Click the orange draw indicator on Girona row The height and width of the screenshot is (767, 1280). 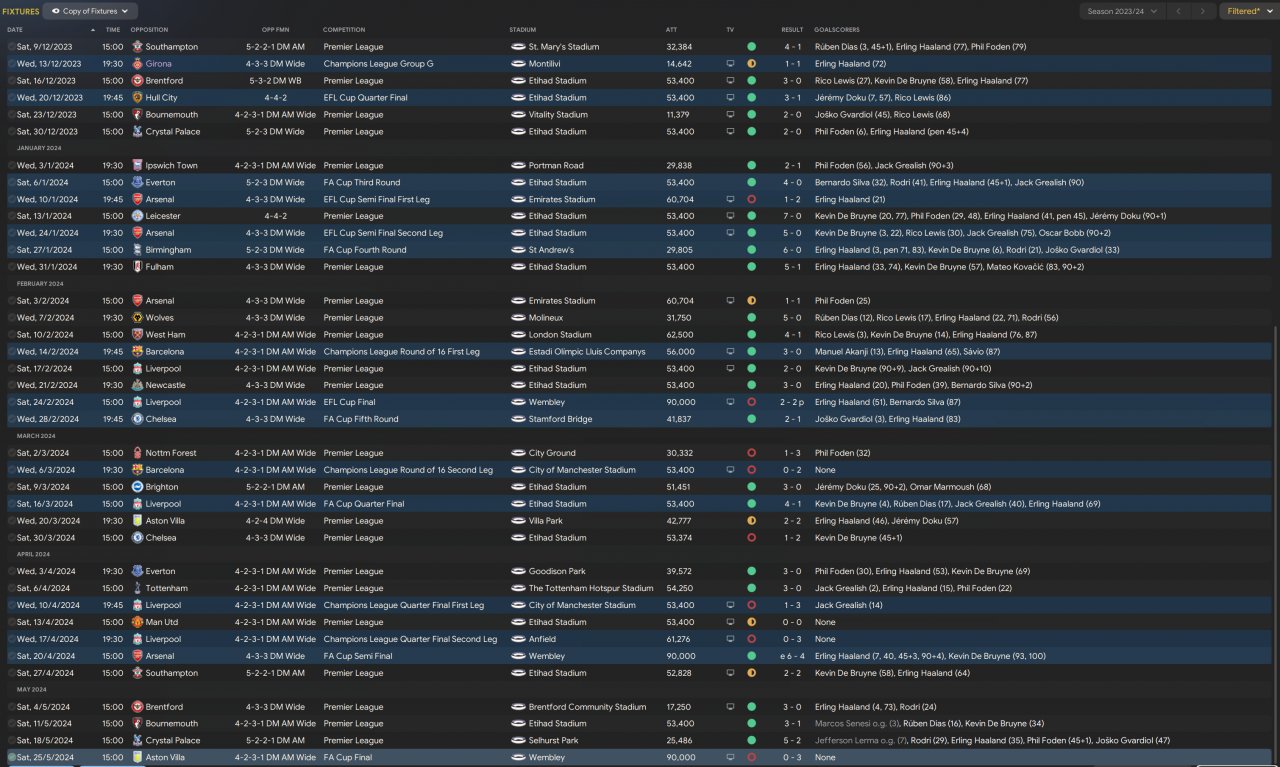[x=751, y=64]
